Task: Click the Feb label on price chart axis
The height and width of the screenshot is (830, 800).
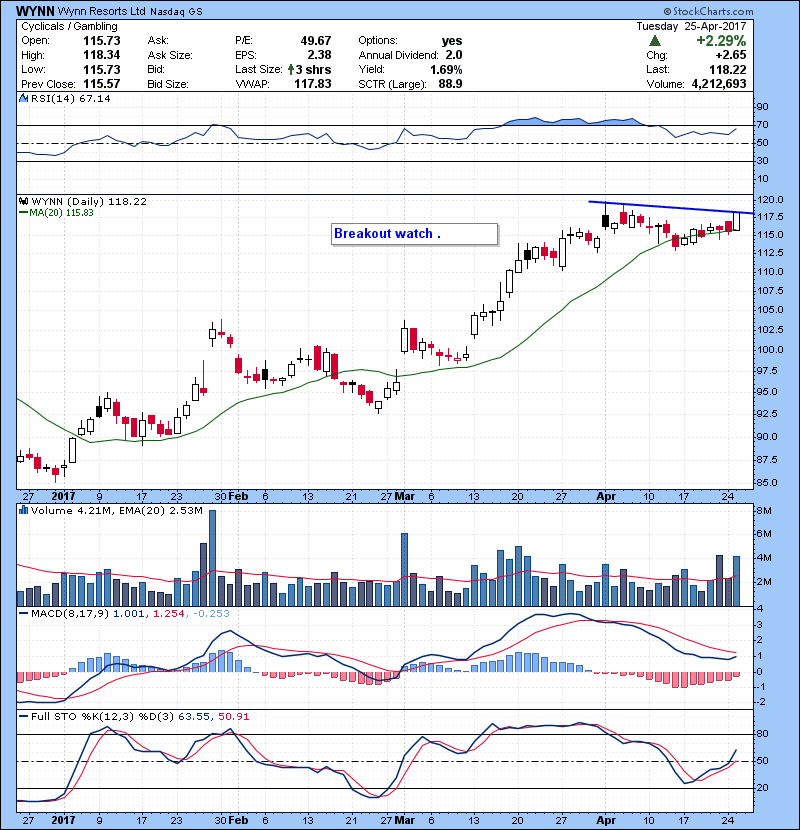Action: (238, 497)
